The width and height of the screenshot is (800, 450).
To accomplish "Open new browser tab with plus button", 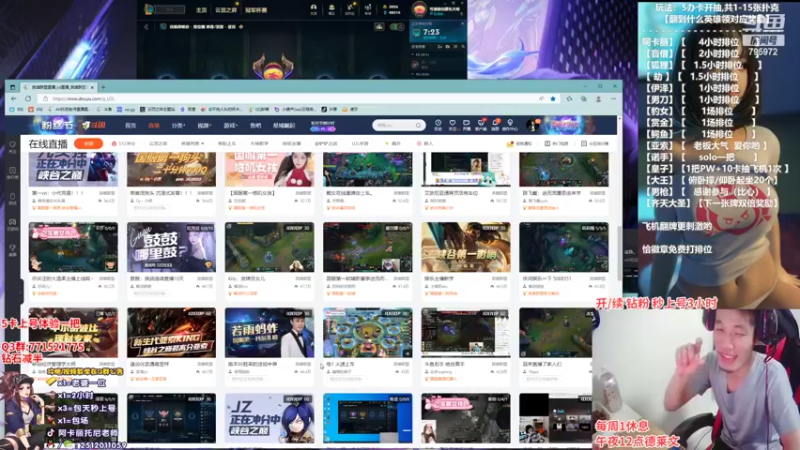I will [103, 87].
